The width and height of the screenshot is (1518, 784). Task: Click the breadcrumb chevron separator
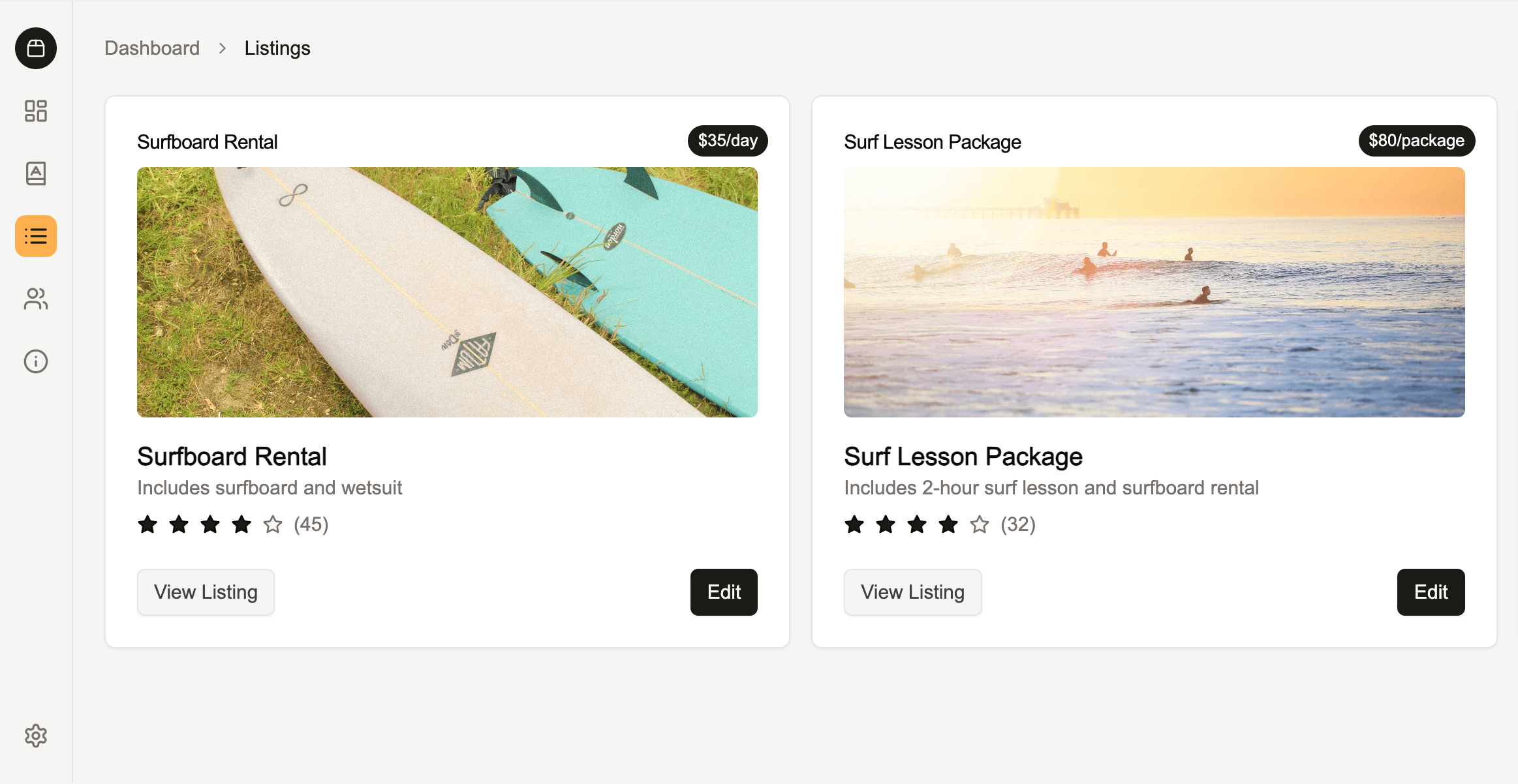point(223,48)
